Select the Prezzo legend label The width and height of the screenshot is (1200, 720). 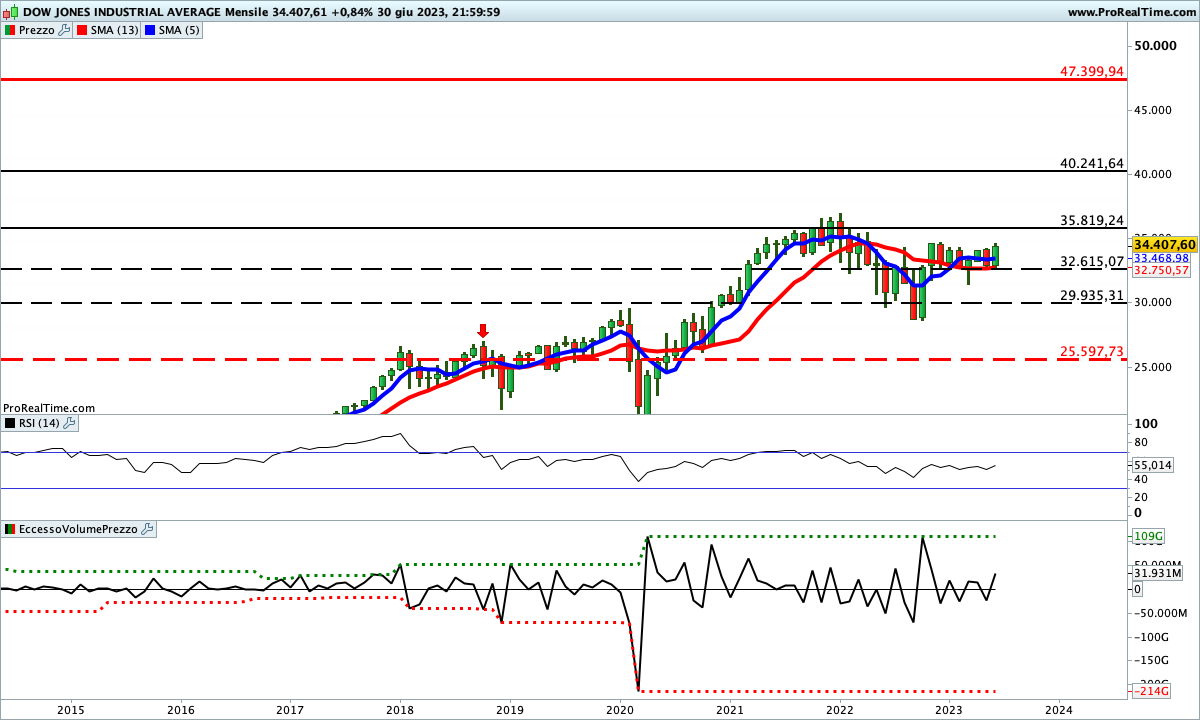[x=37, y=30]
